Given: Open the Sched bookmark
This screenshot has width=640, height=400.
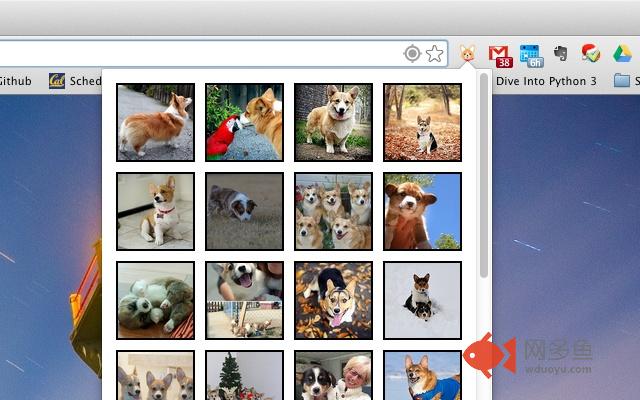Looking at the screenshot, I should coord(85,81).
